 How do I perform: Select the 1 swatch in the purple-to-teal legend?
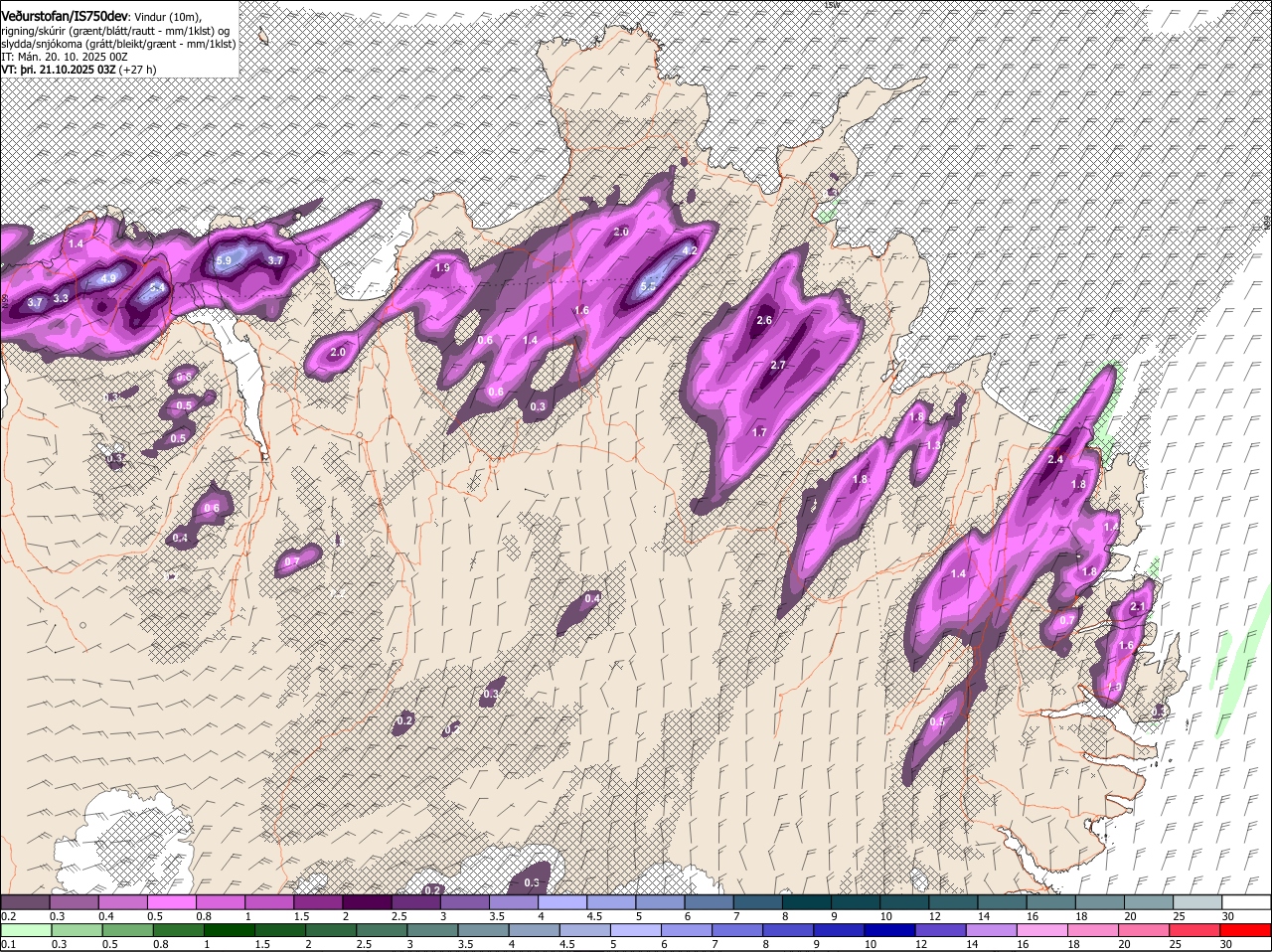pos(268,902)
